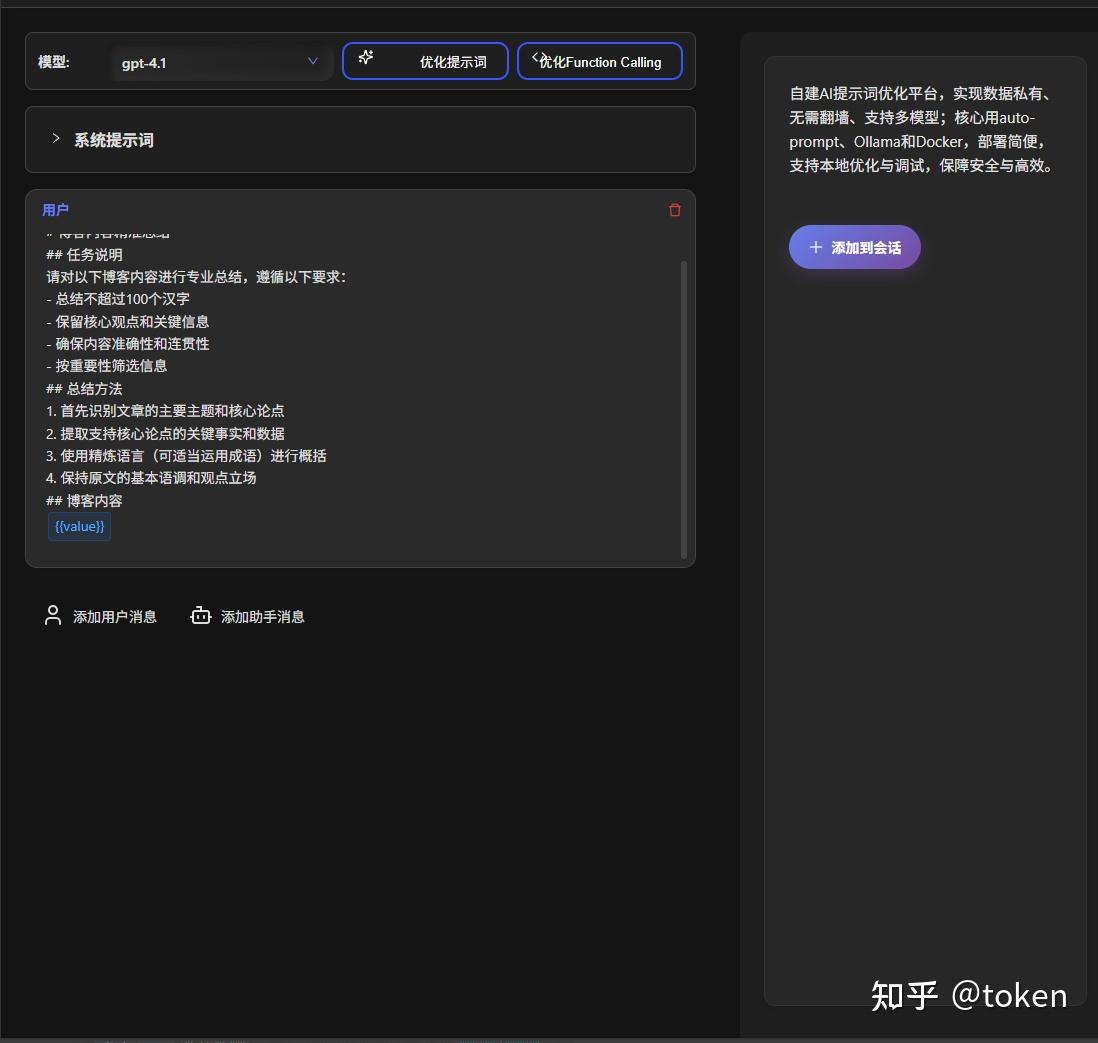1098x1043 pixels.
Task: Click the person icon beside 添加用户消息
Action: click(53, 615)
